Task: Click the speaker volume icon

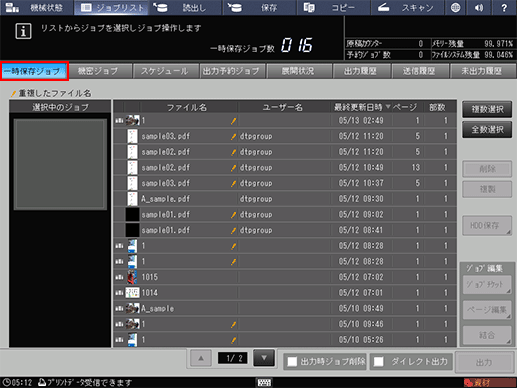Action: coord(479,7)
